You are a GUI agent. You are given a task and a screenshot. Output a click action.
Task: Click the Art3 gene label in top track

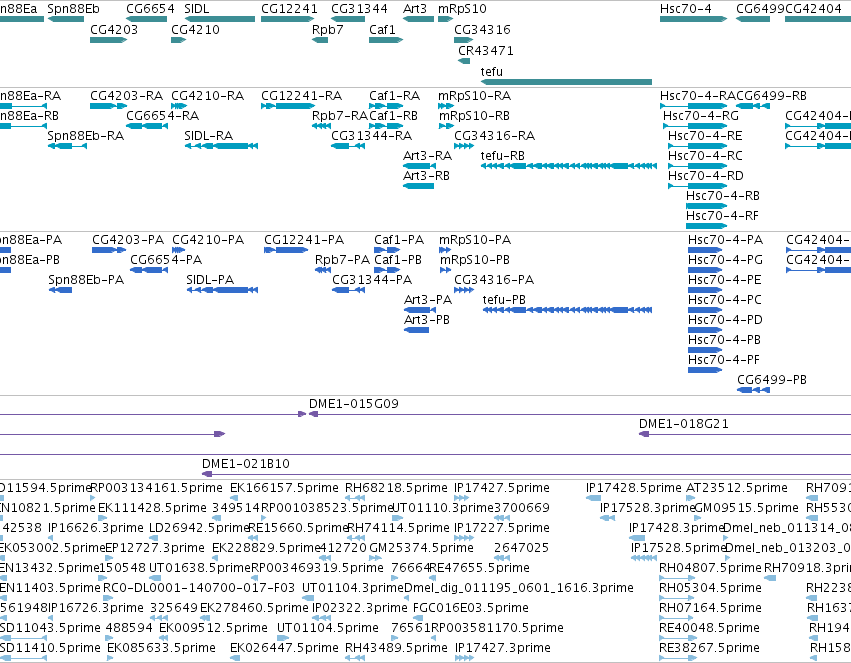pyautogui.click(x=415, y=9)
